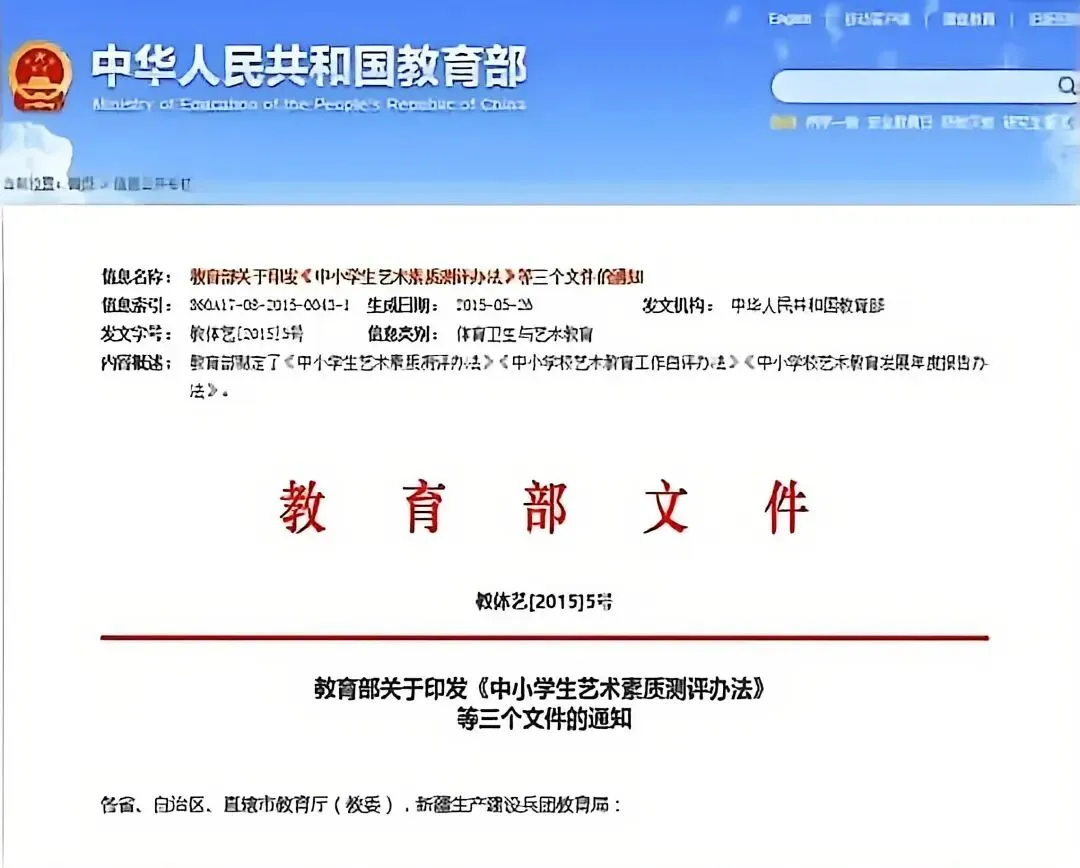
Task: Click 教体艺[2015]5号 below the red heading
Action: pos(543,601)
